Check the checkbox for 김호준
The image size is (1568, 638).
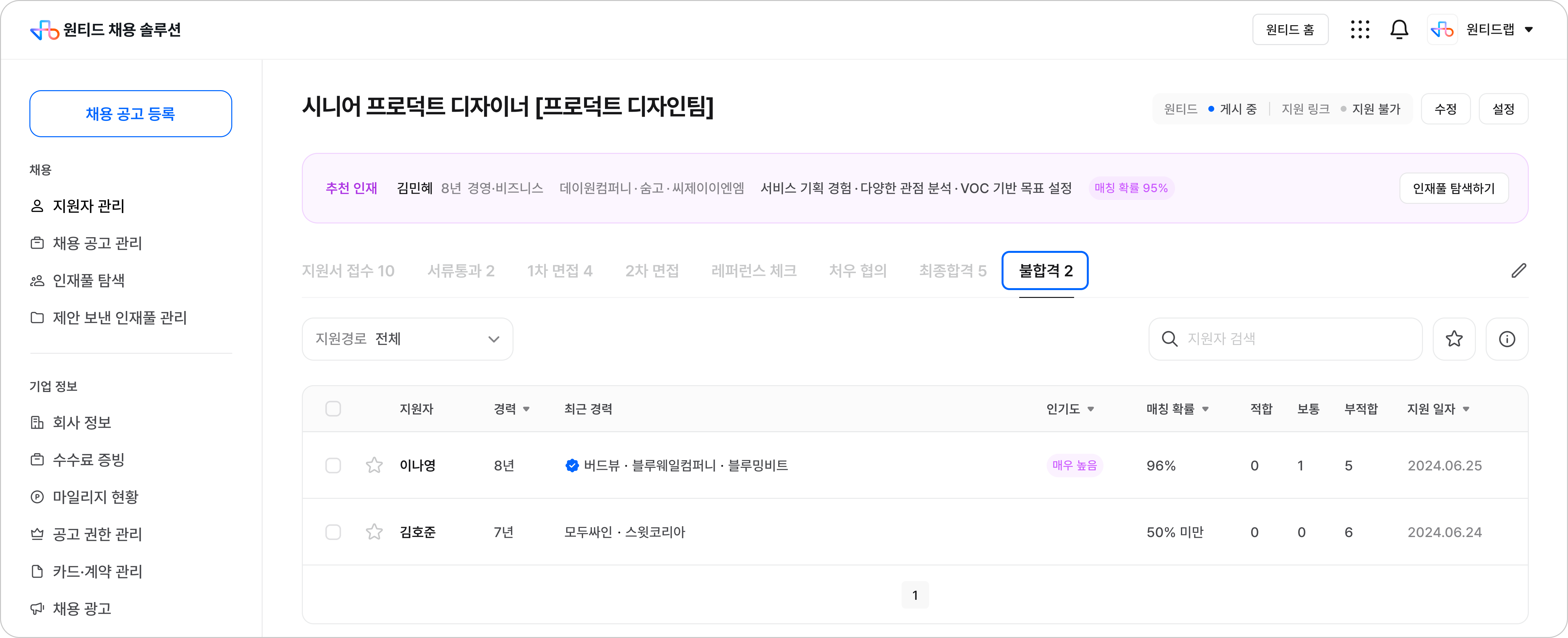click(x=333, y=532)
